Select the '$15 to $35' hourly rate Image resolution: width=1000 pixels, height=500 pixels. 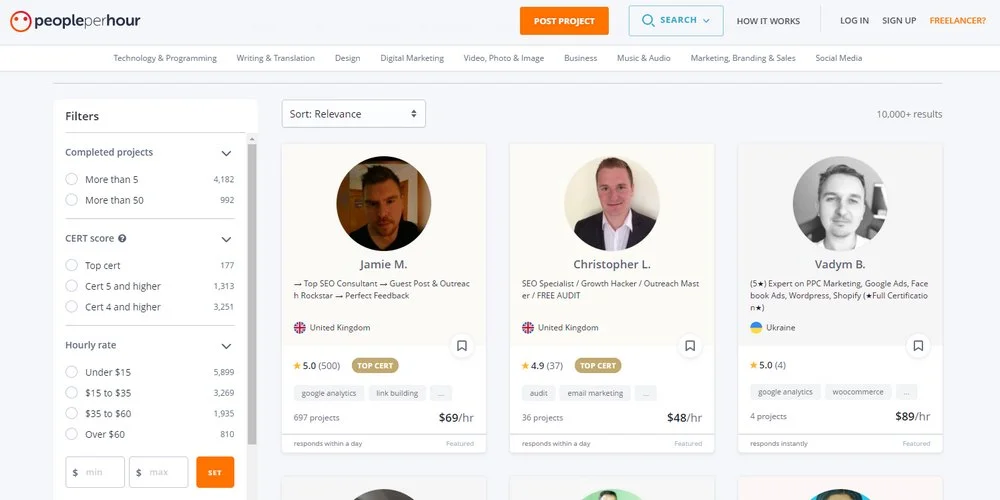[71, 393]
